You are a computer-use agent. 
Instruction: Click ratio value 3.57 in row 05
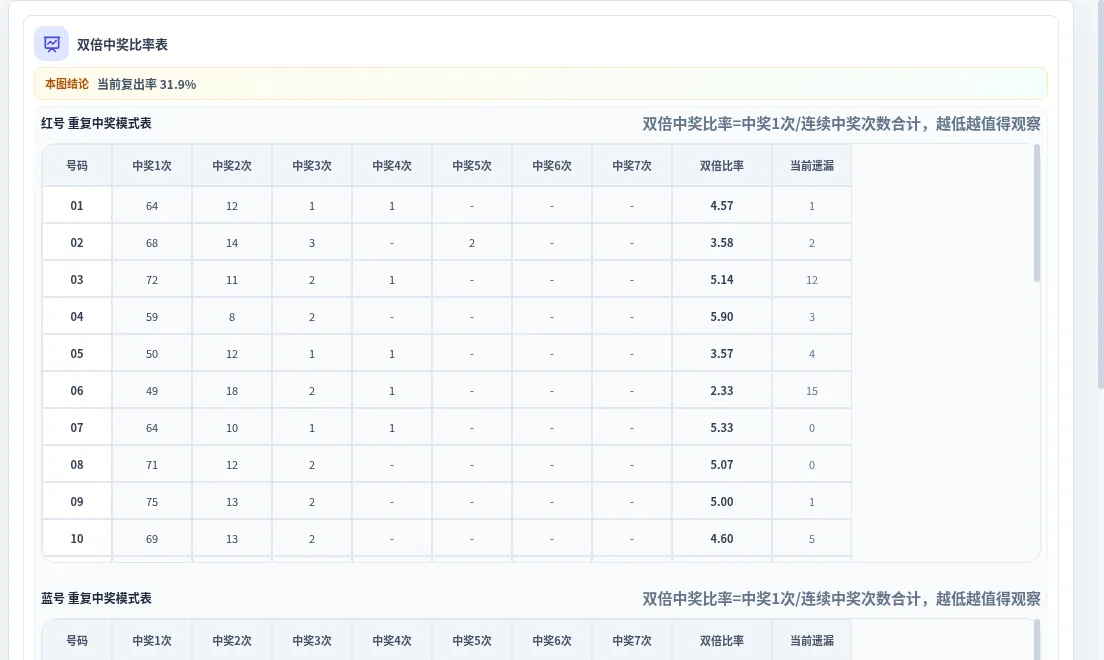pos(722,354)
